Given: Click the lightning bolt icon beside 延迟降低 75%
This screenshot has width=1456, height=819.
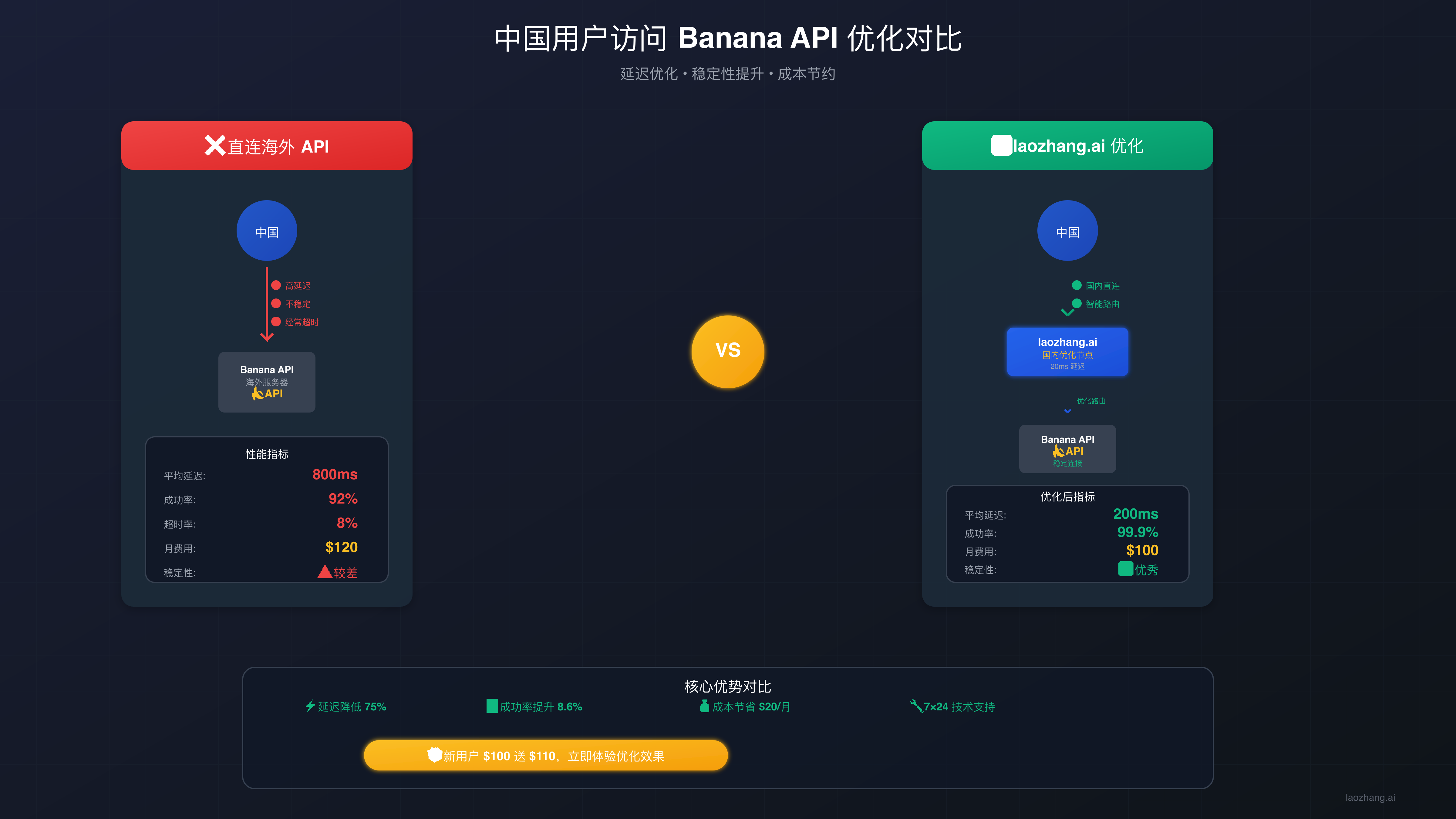Looking at the screenshot, I should coord(310,705).
